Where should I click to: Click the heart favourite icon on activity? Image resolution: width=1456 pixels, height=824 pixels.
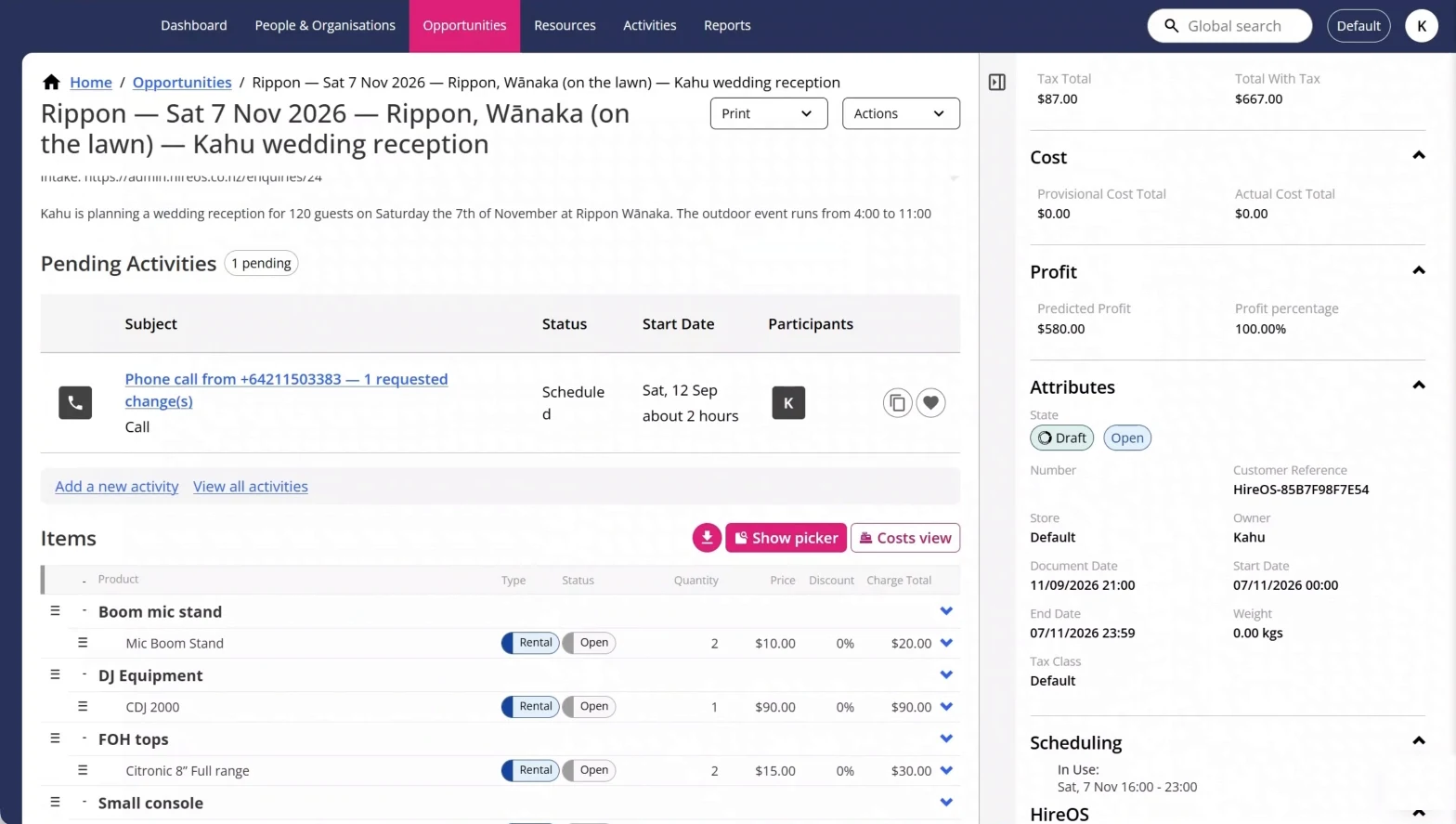930,402
